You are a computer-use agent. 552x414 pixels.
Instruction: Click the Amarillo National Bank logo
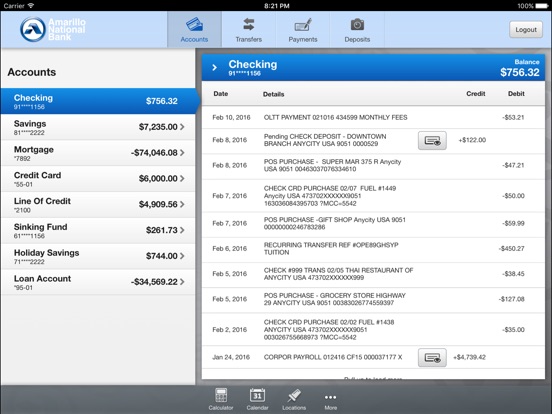53,30
